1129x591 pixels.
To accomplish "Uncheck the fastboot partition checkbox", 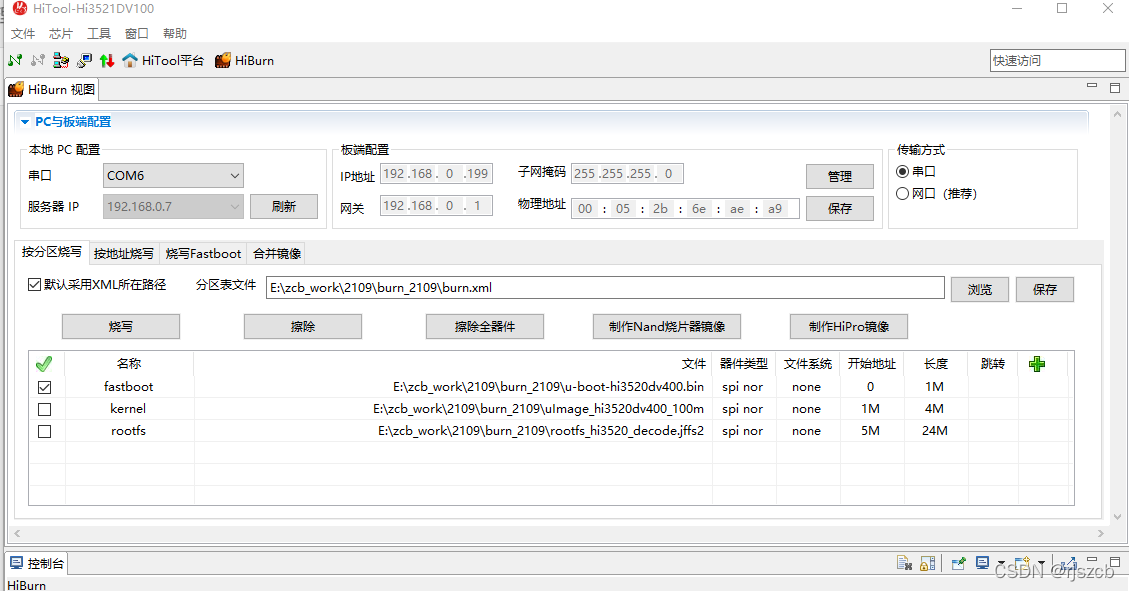I will (x=45, y=387).
